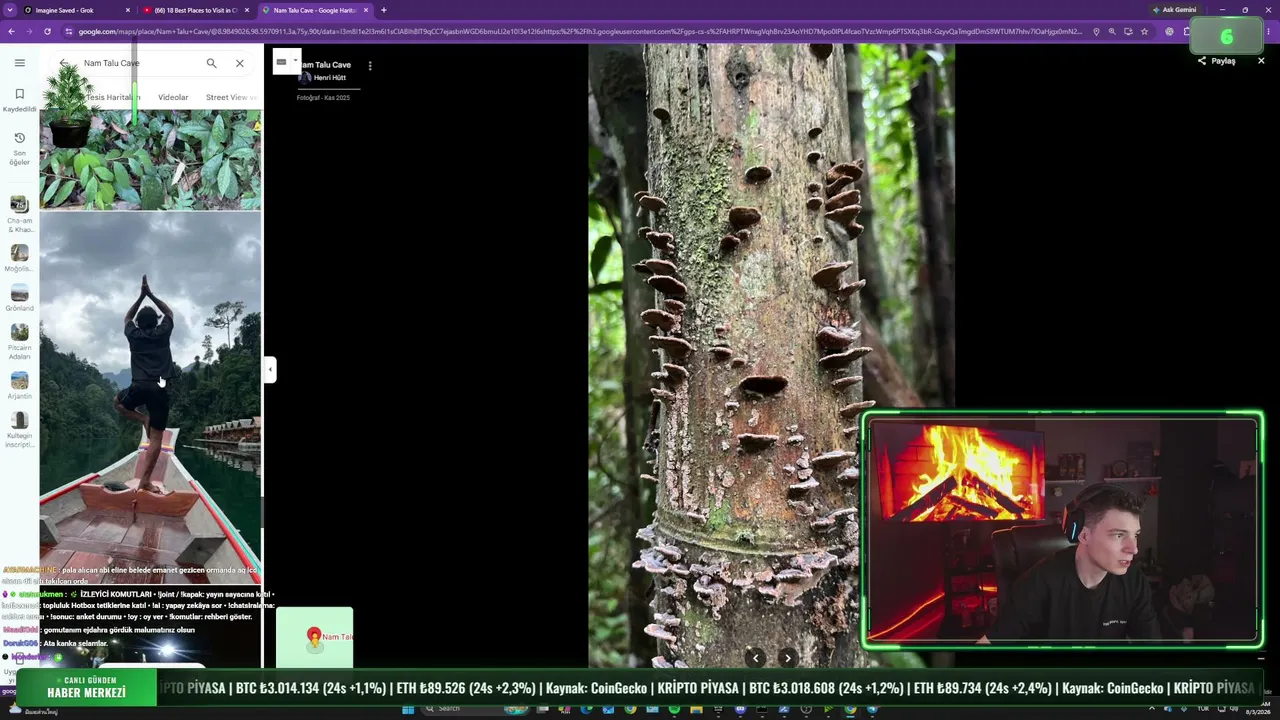This screenshot has width=1280, height=720.
Task: Show the previous photo with left arrow
Action: pyautogui.click(x=756, y=657)
